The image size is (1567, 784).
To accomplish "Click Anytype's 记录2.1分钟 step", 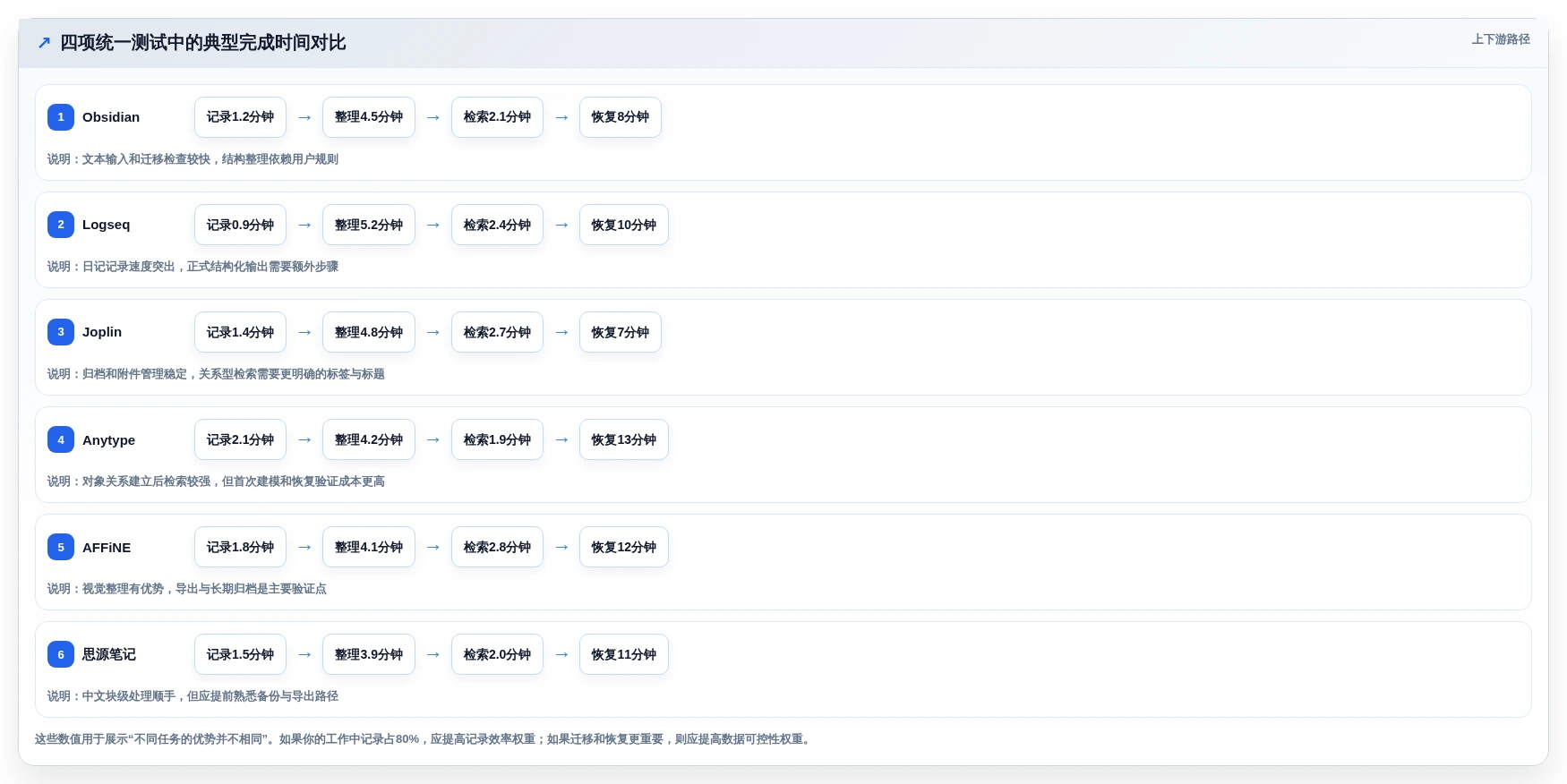I will point(240,439).
